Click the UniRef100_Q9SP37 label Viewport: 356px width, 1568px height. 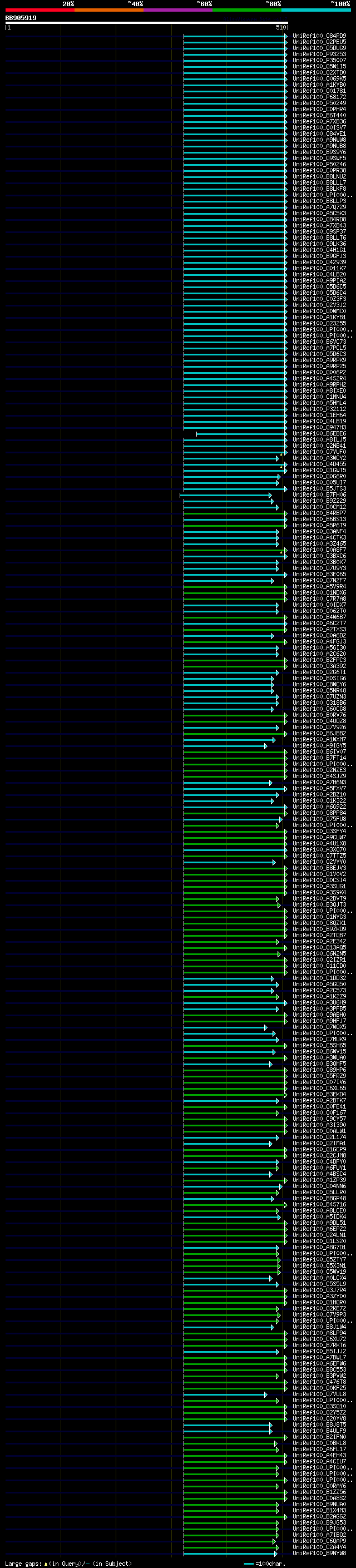(319, 231)
